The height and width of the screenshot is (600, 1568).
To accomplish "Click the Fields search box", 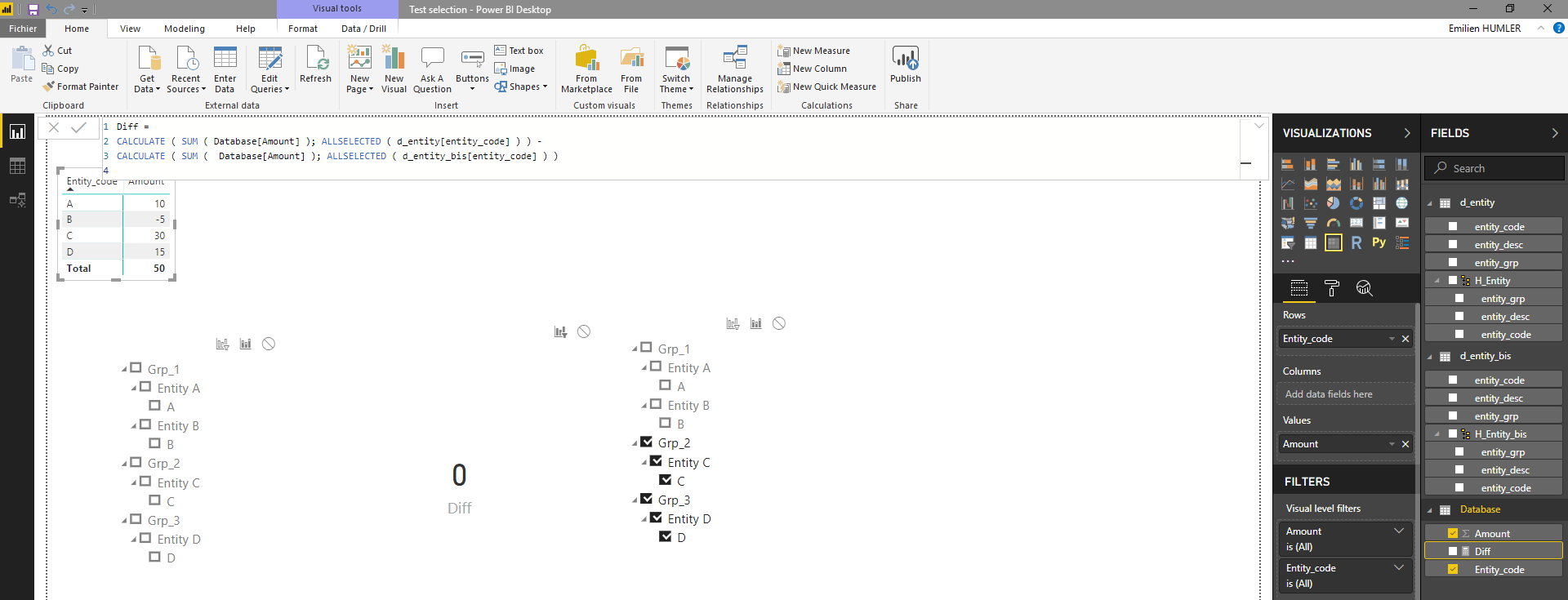I will tap(1494, 168).
